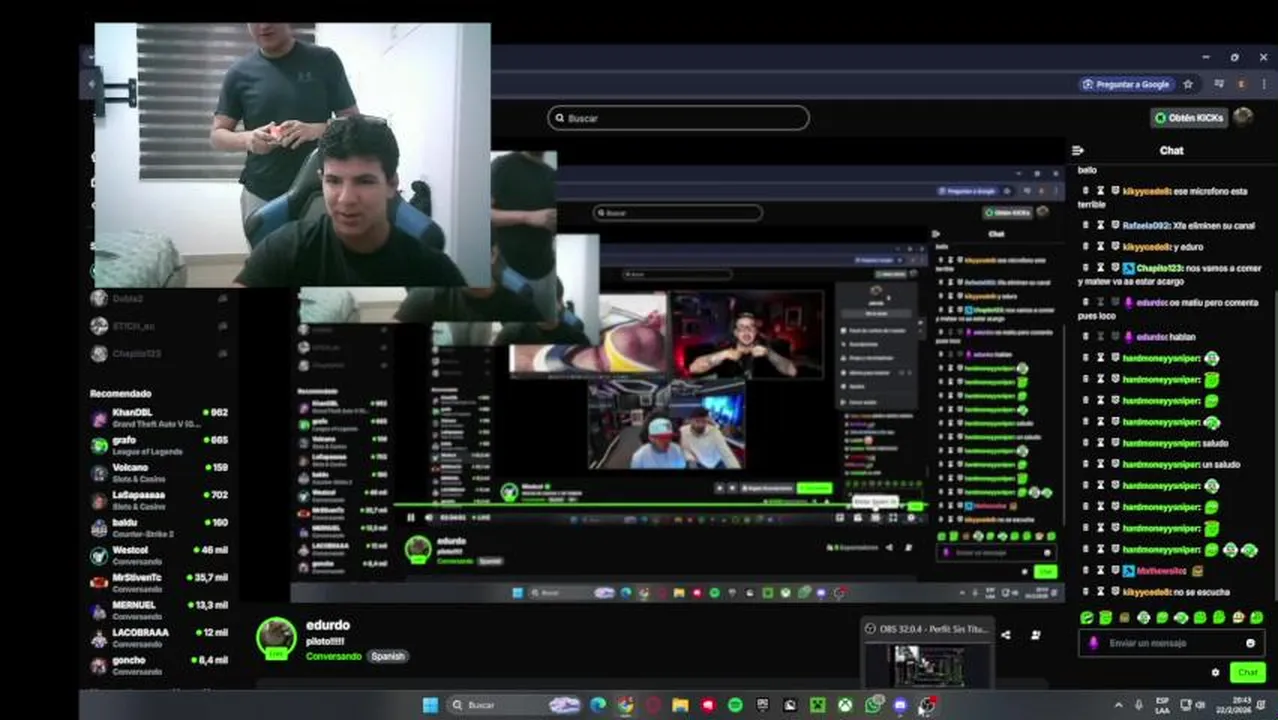The width and height of the screenshot is (1278, 720).
Task: Insert first quick emote above chat input
Action: click(x=1087, y=618)
